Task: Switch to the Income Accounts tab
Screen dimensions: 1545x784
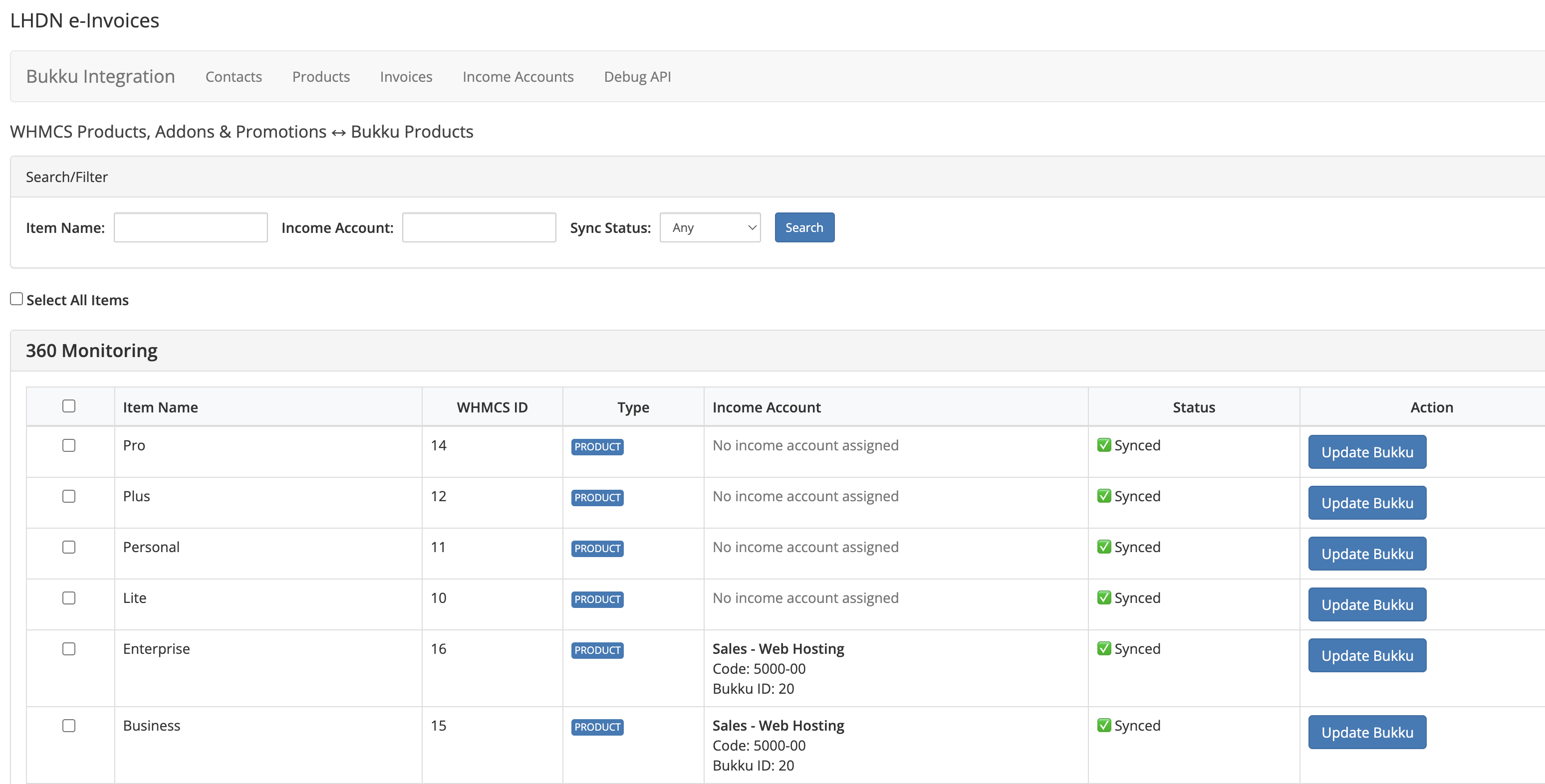Action: 517,77
